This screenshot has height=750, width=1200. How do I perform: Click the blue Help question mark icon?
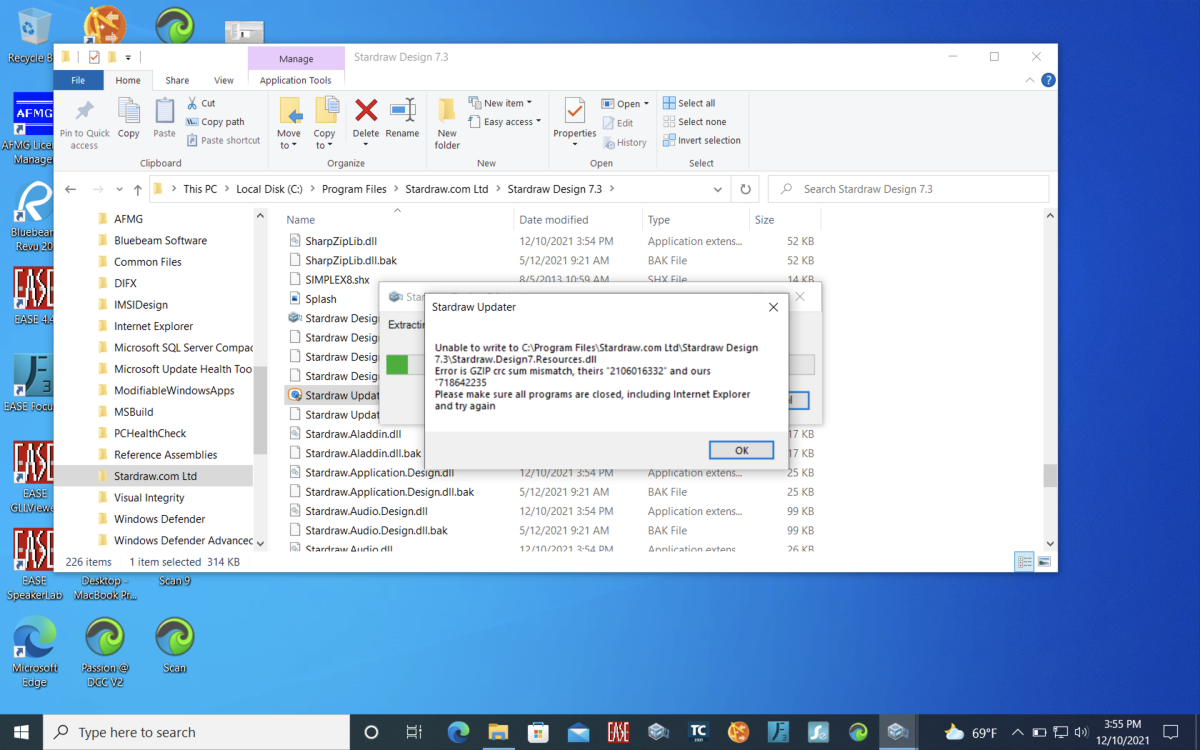pyautogui.click(x=1047, y=80)
